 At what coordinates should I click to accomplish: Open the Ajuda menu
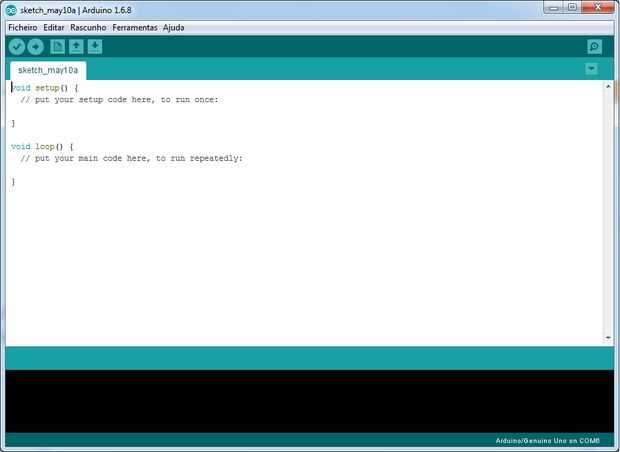coord(174,28)
